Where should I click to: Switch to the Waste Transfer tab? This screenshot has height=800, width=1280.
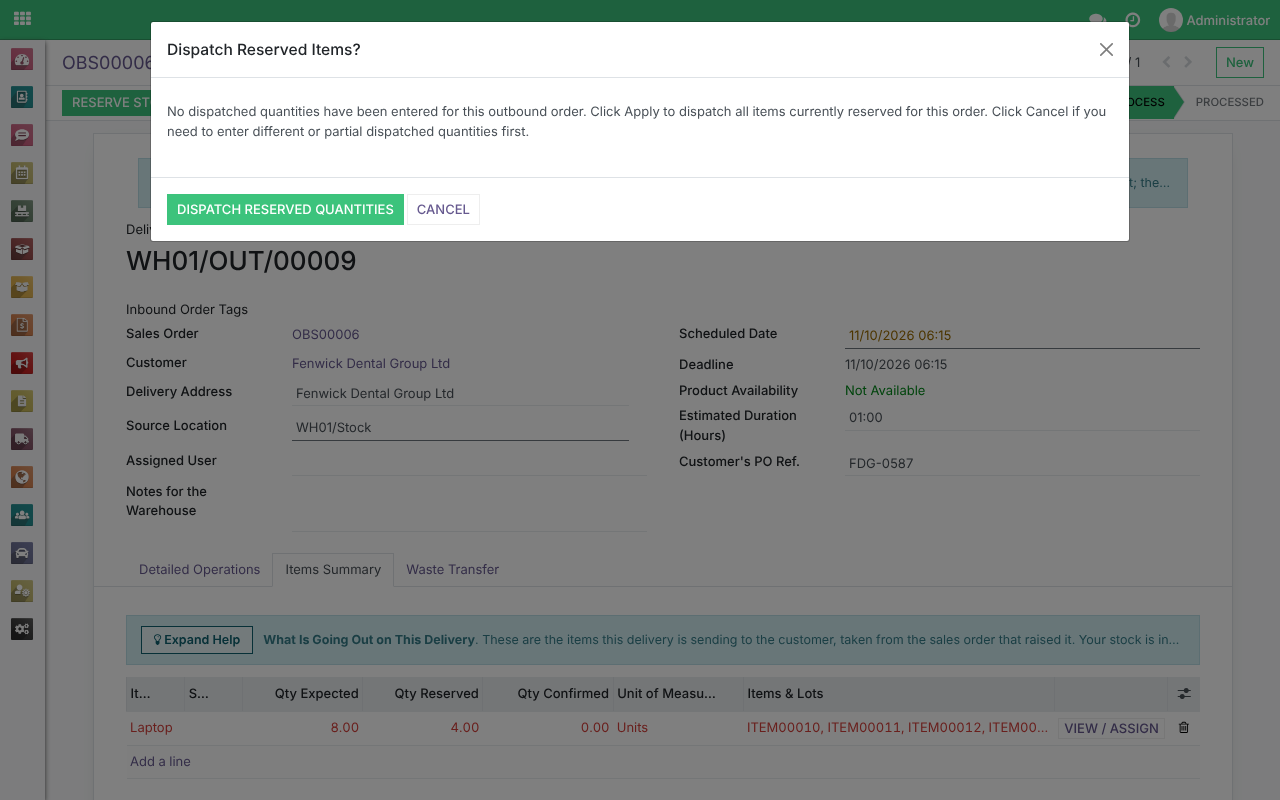click(x=452, y=570)
